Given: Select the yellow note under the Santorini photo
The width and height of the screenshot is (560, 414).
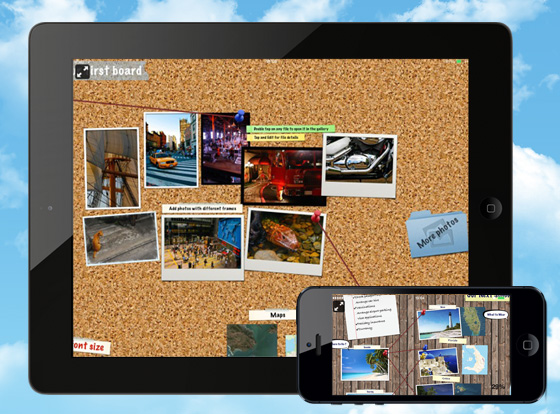Looking at the screenshot, I should (446, 378).
